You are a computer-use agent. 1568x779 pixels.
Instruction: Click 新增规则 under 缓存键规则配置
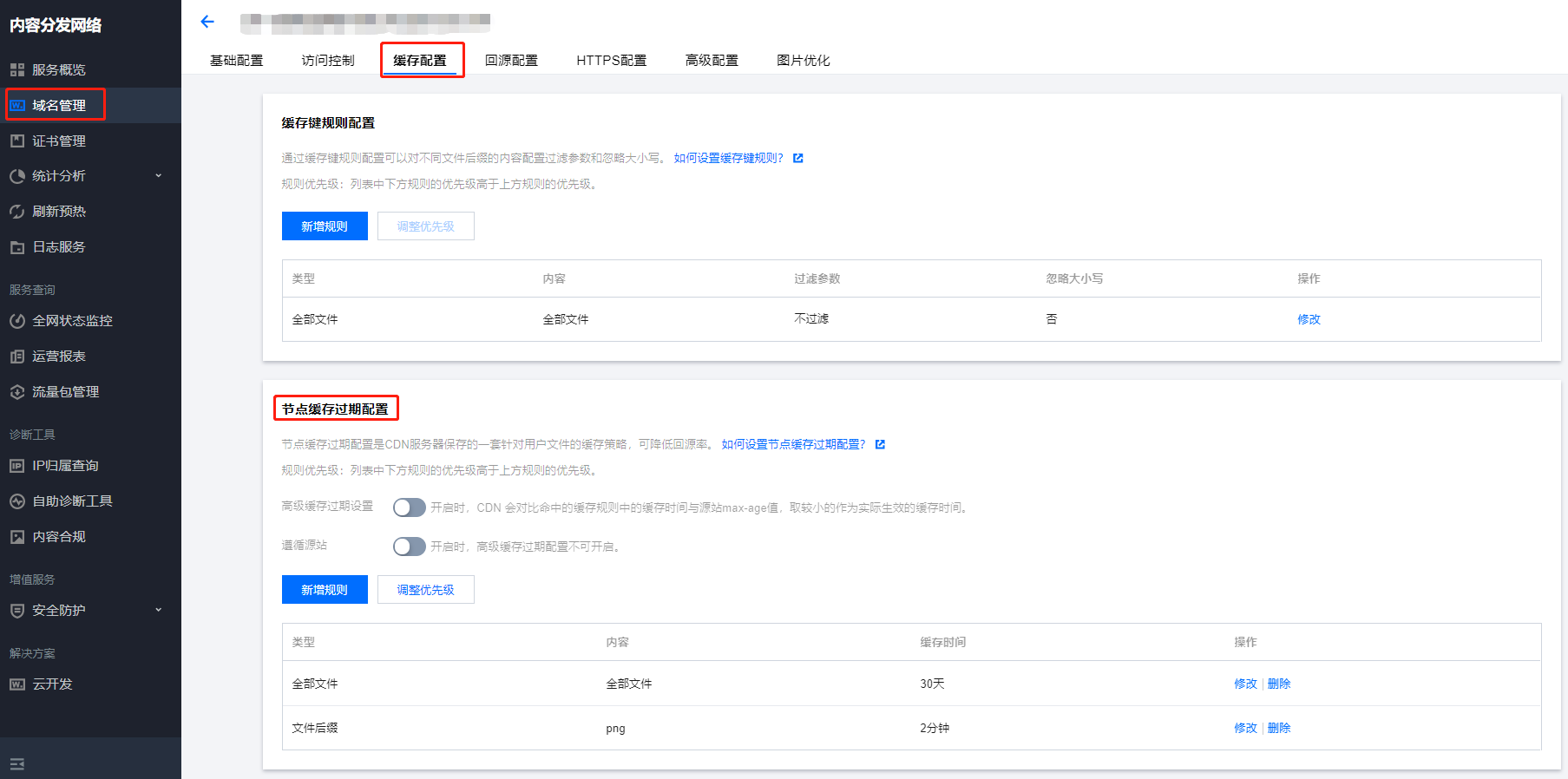click(x=325, y=226)
